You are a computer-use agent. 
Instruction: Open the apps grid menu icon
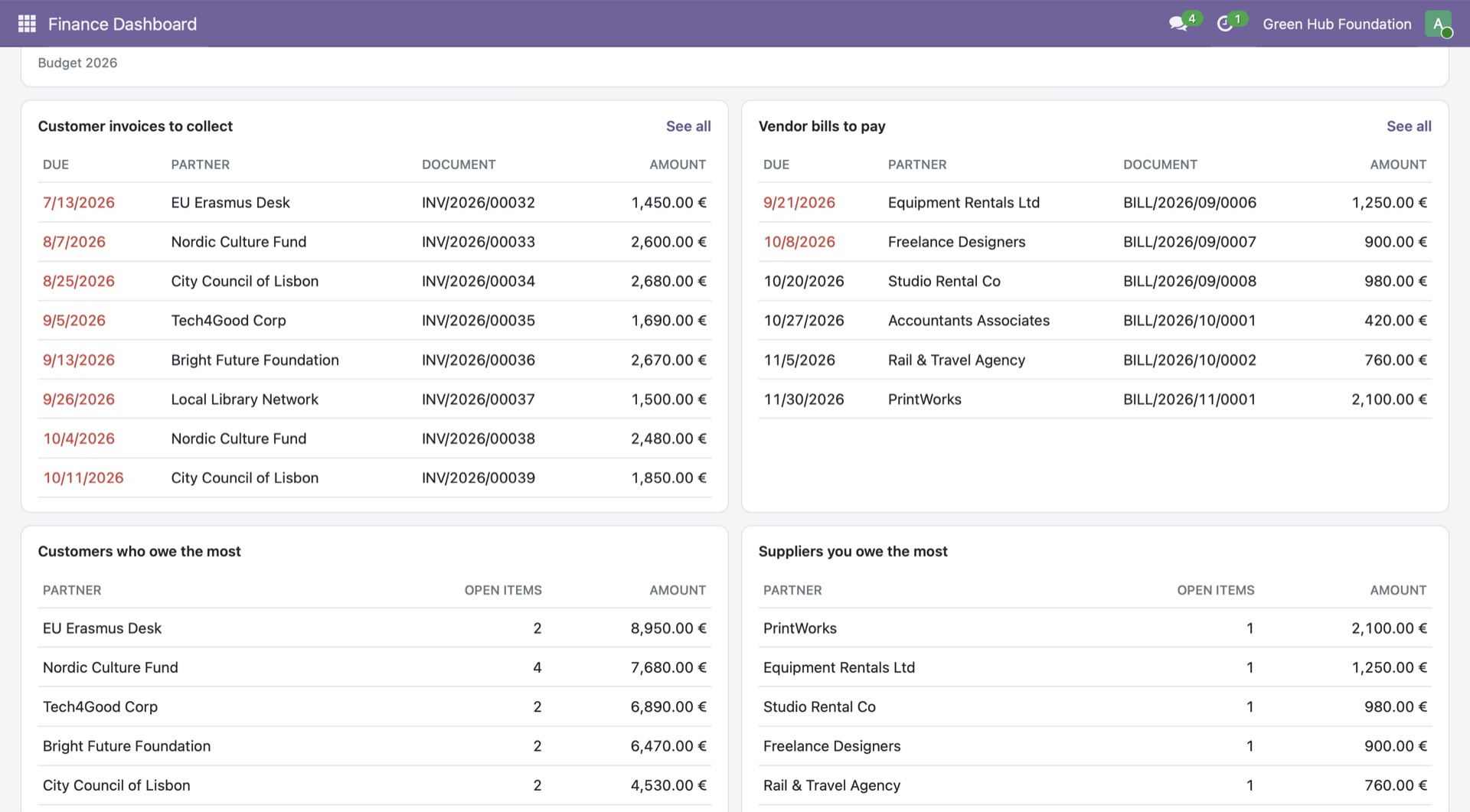pyautogui.click(x=27, y=24)
